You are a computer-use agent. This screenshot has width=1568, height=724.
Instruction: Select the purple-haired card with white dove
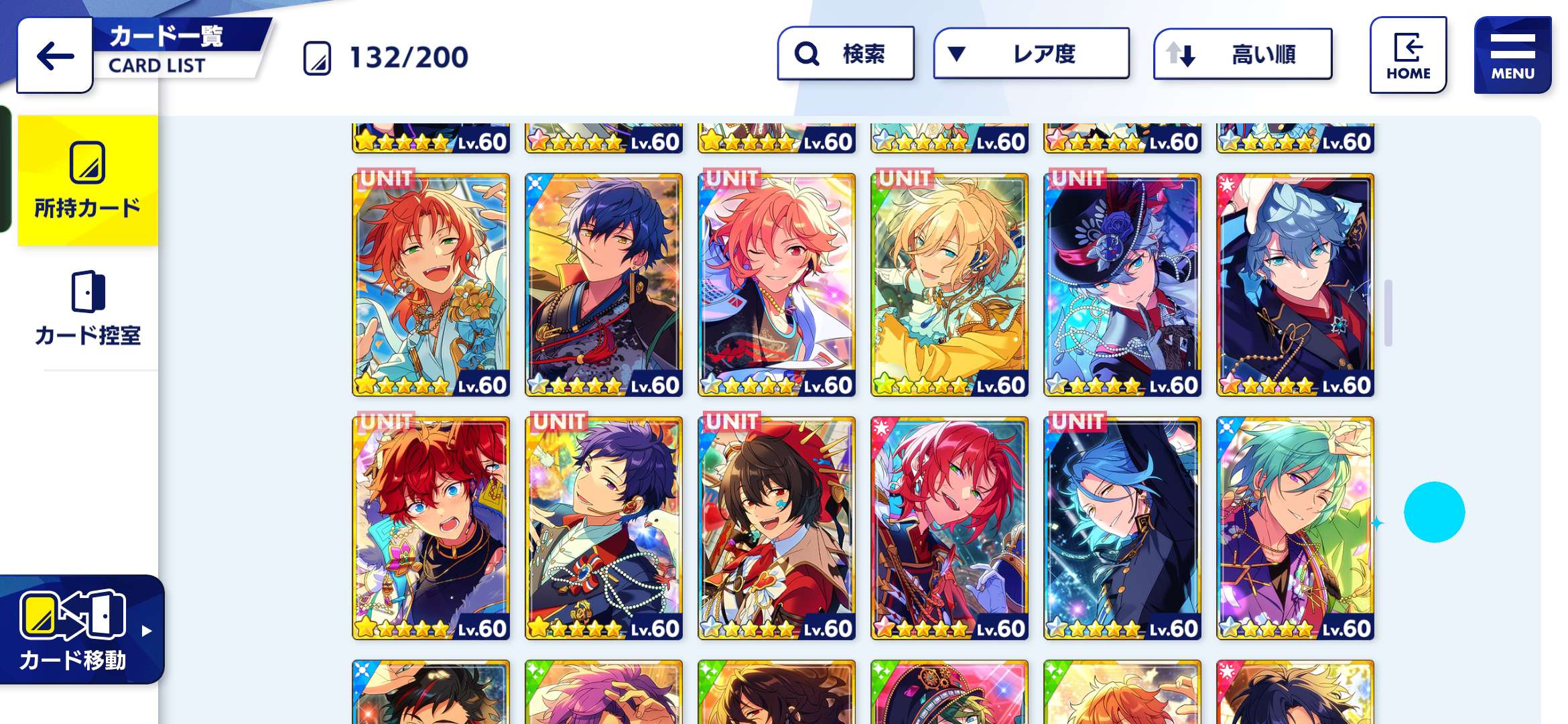point(604,528)
